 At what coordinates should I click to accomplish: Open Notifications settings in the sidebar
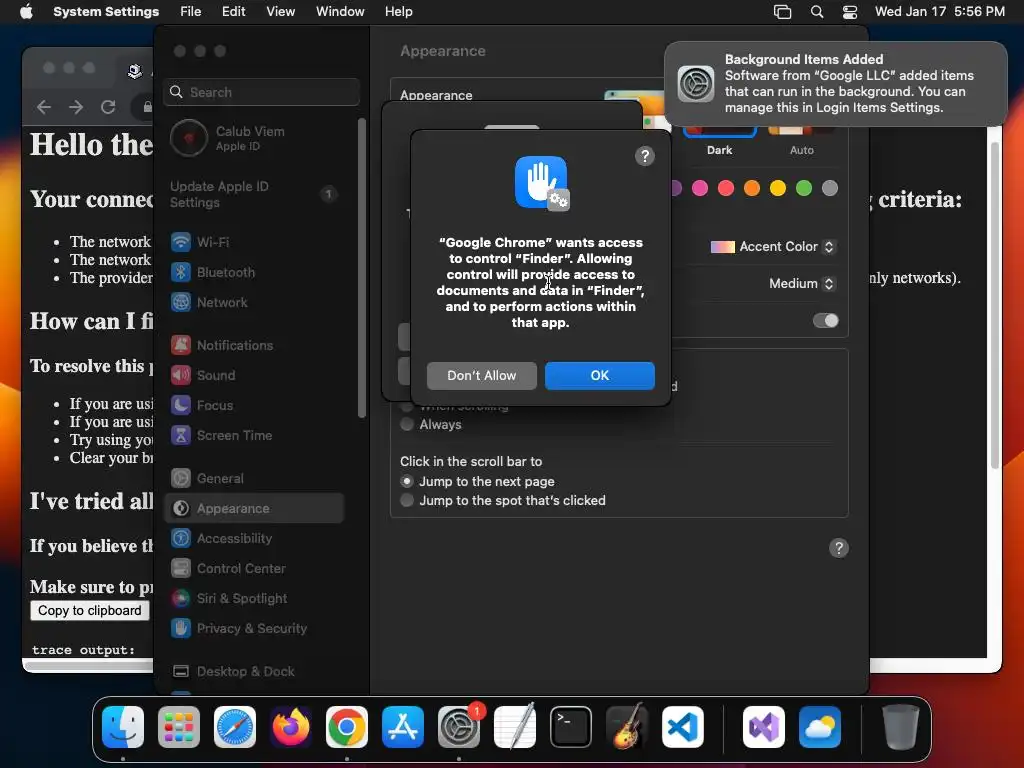(256, 345)
